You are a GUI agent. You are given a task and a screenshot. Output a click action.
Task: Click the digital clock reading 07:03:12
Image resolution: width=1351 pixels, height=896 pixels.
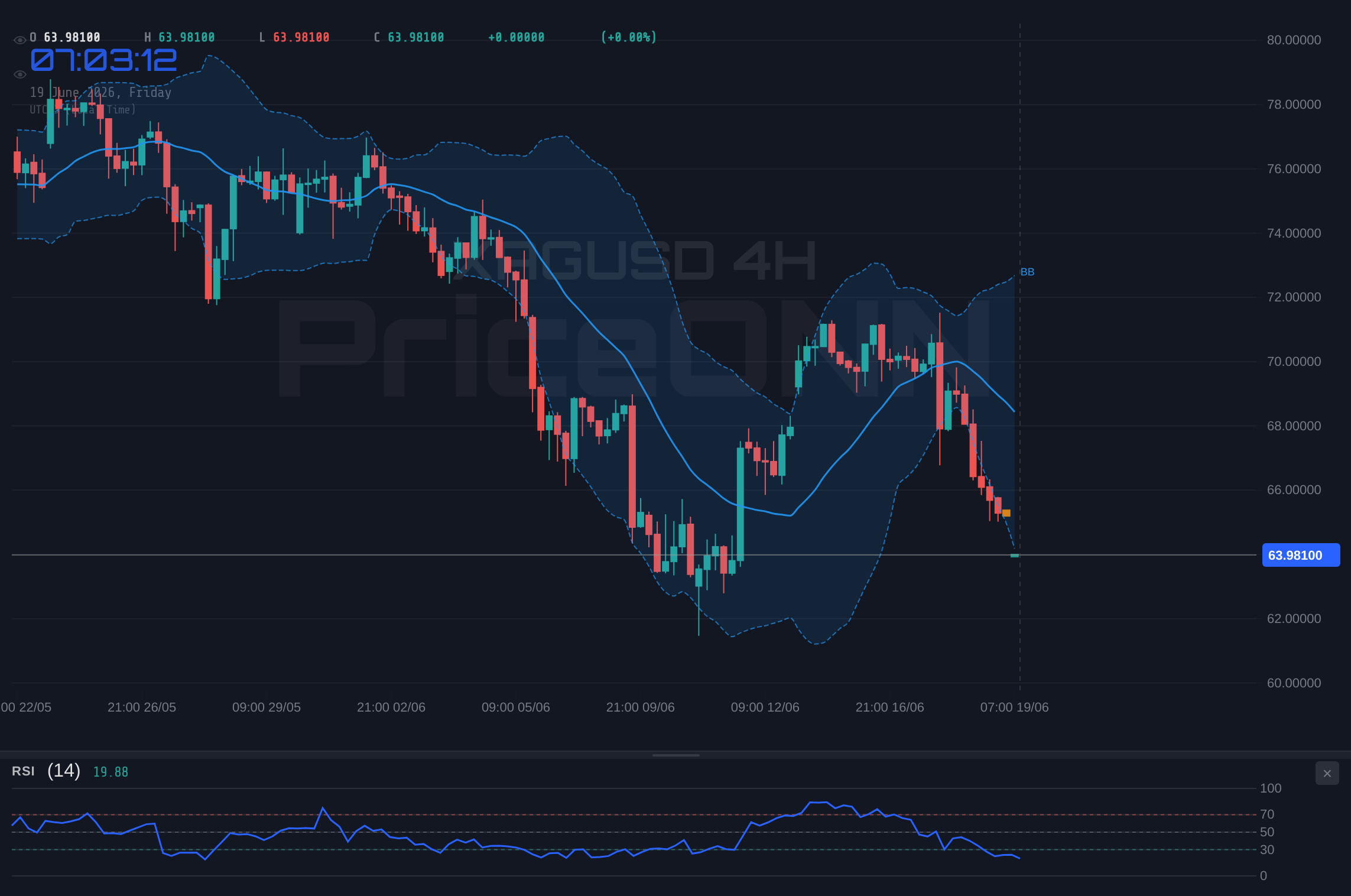(104, 60)
